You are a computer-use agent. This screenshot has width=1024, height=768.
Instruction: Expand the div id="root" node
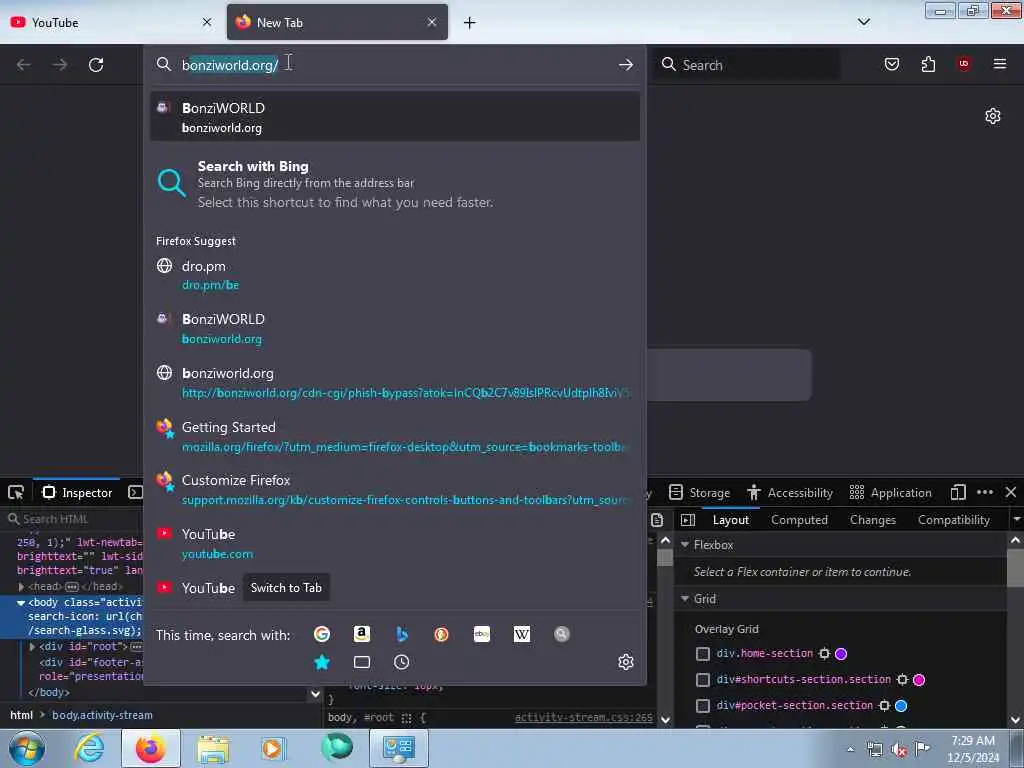click(x=32, y=647)
